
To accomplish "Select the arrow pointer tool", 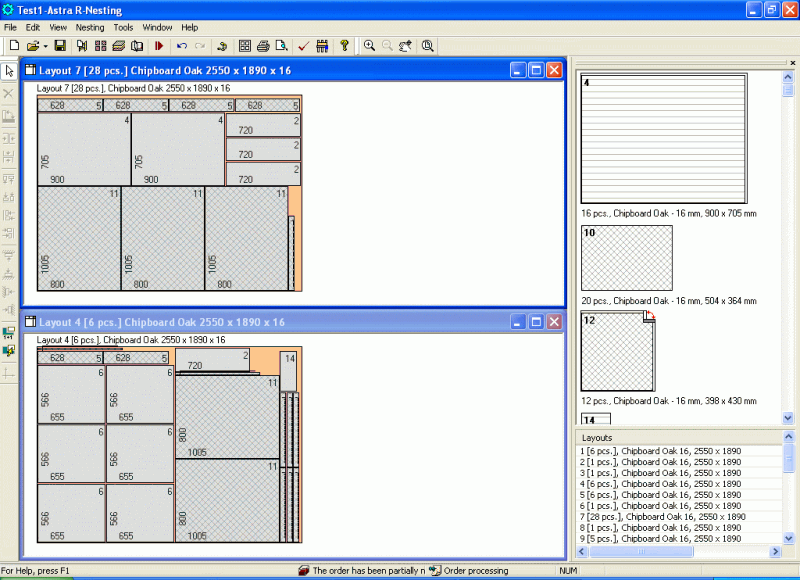I will point(9,71).
